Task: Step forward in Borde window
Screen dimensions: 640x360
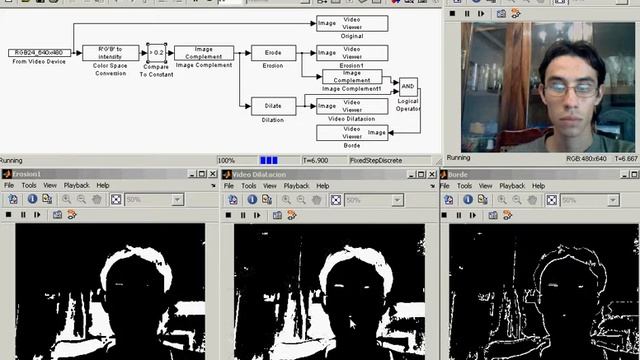Action: pyautogui.click(x=473, y=215)
